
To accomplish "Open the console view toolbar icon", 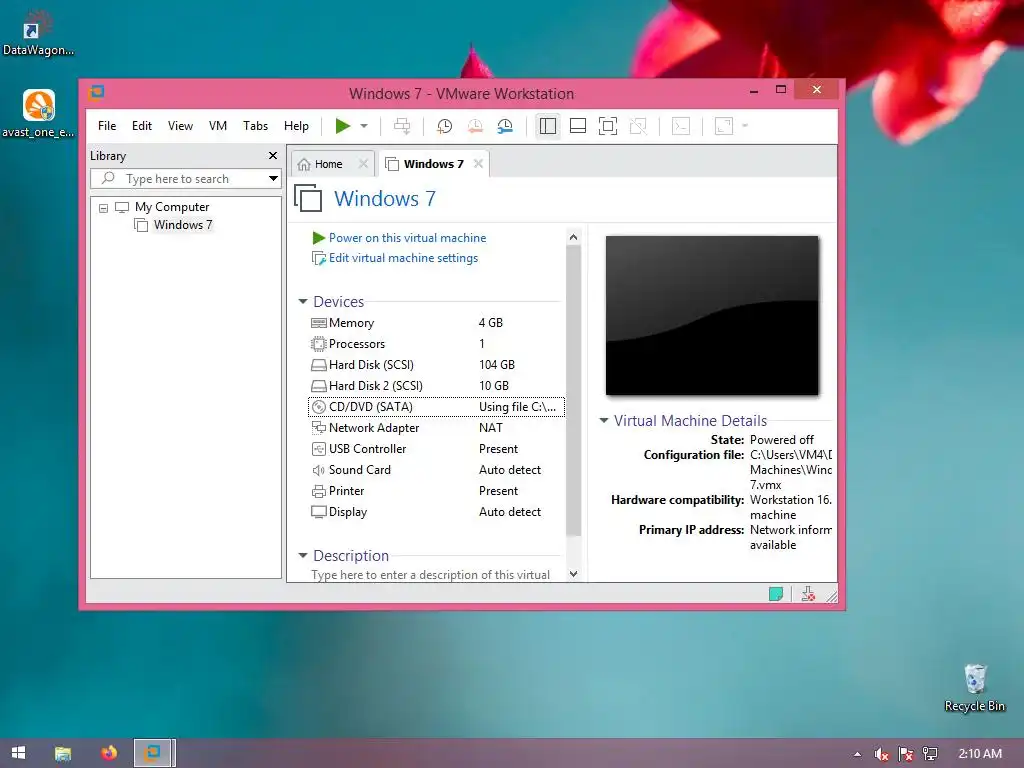I will point(681,126).
